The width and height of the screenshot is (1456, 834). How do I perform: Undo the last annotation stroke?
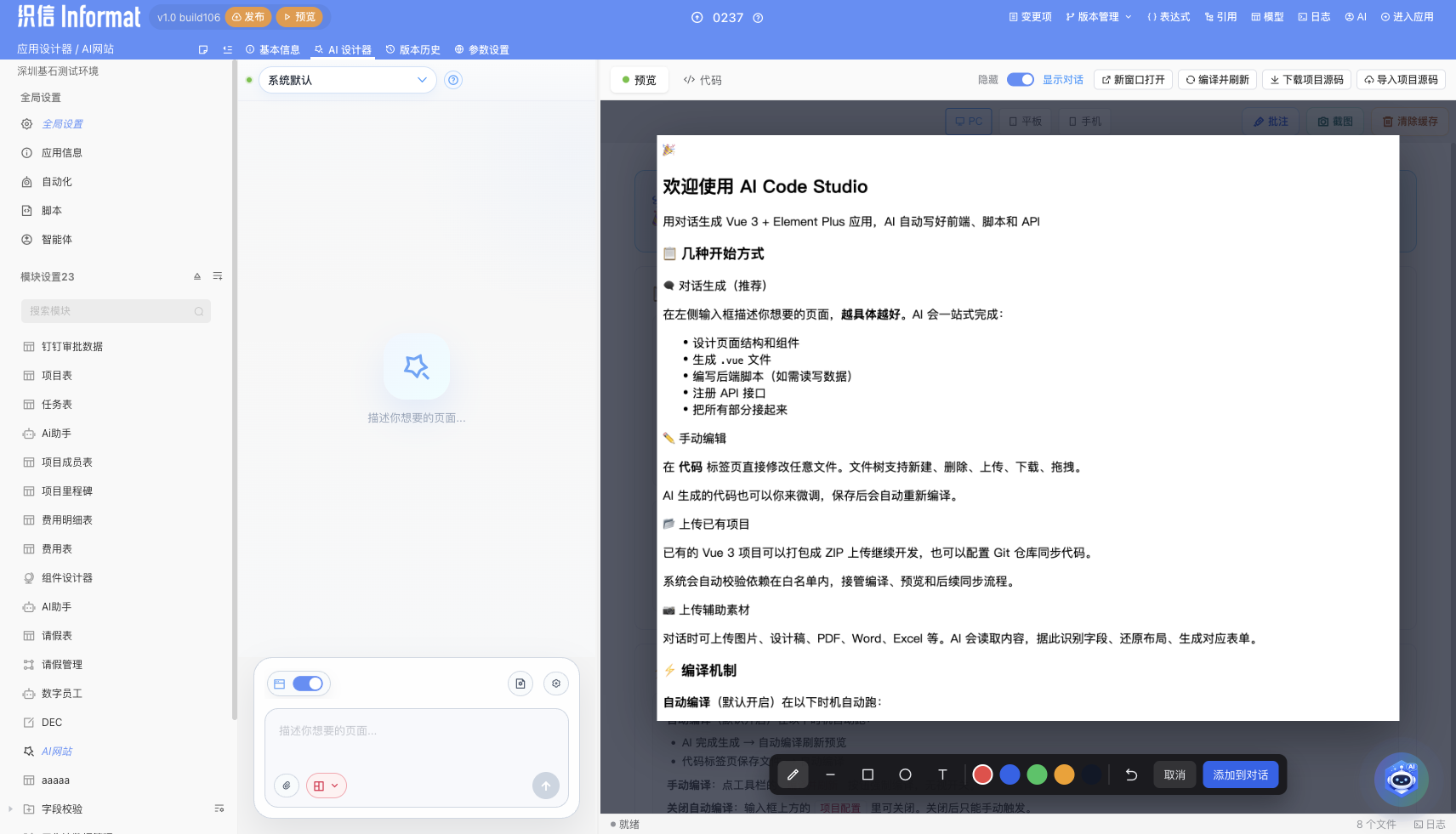pyautogui.click(x=1131, y=774)
